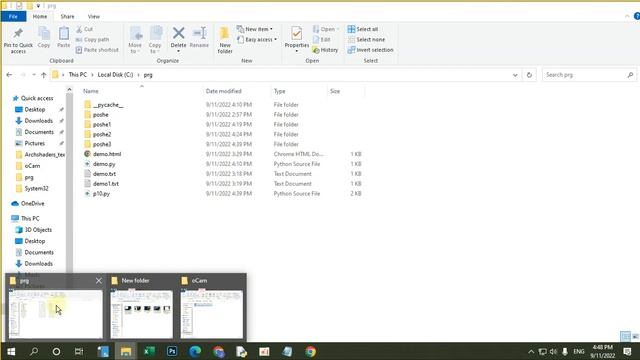Open Windows Start menu
This screenshot has width=640, height=360.
point(11,351)
